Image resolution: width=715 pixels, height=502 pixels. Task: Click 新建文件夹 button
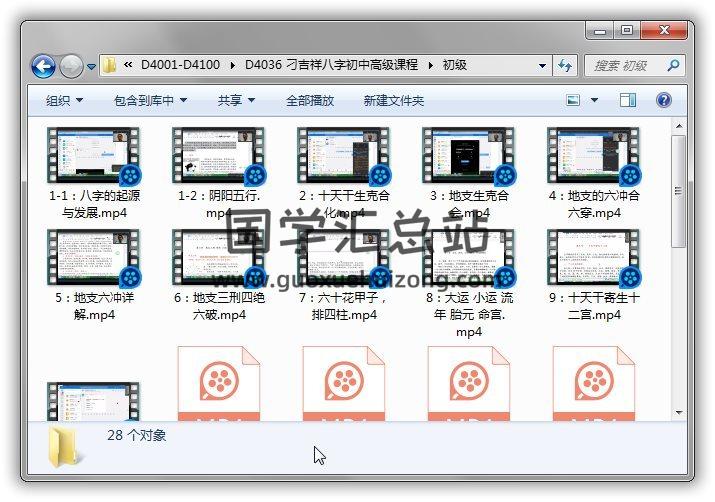coord(394,100)
